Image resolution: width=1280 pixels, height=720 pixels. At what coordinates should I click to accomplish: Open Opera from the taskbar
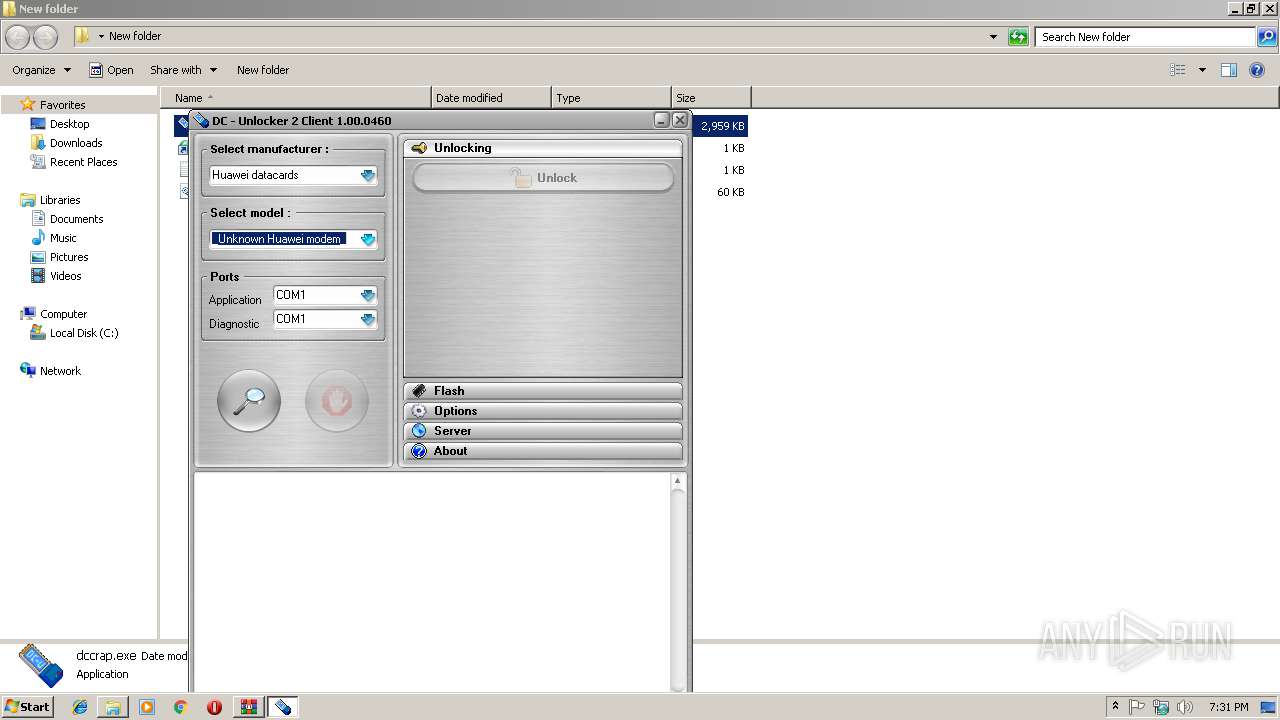pos(214,707)
